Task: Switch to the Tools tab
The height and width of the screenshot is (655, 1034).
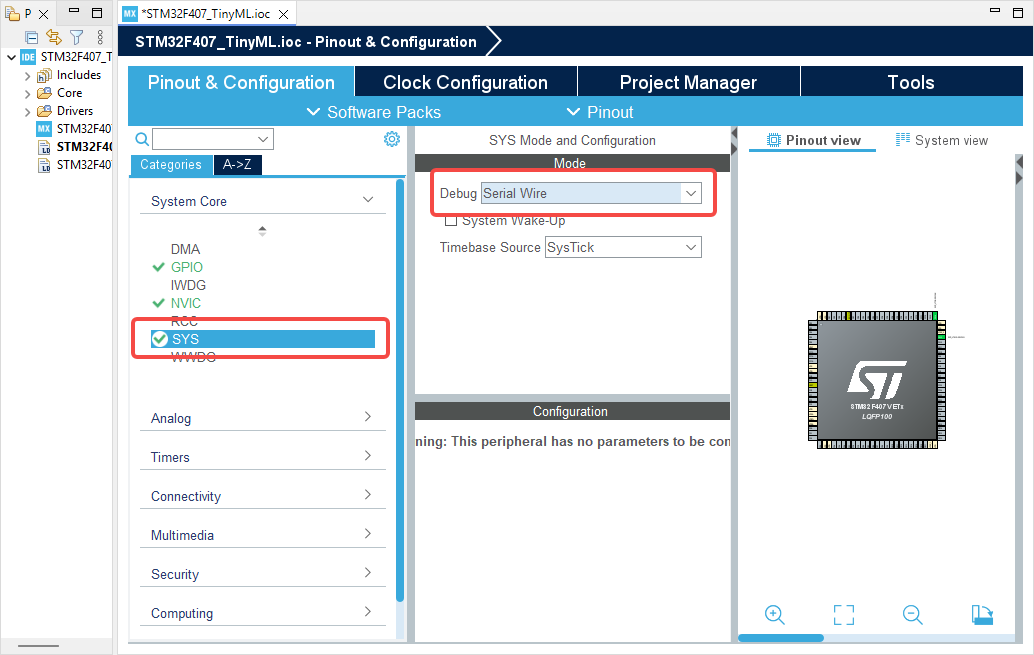Action: [911, 82]
